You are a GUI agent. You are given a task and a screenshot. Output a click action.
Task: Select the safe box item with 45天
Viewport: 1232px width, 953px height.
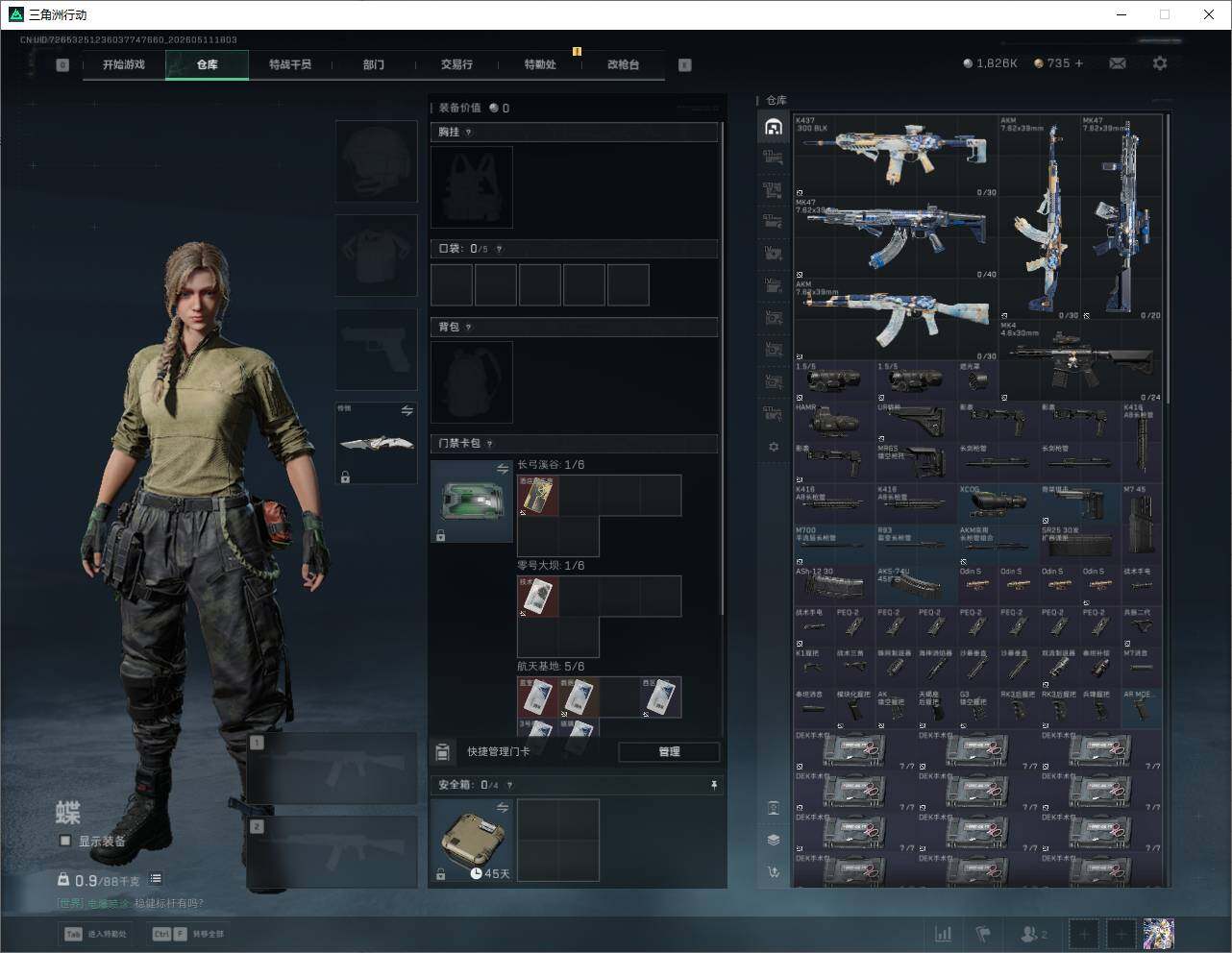472,841
